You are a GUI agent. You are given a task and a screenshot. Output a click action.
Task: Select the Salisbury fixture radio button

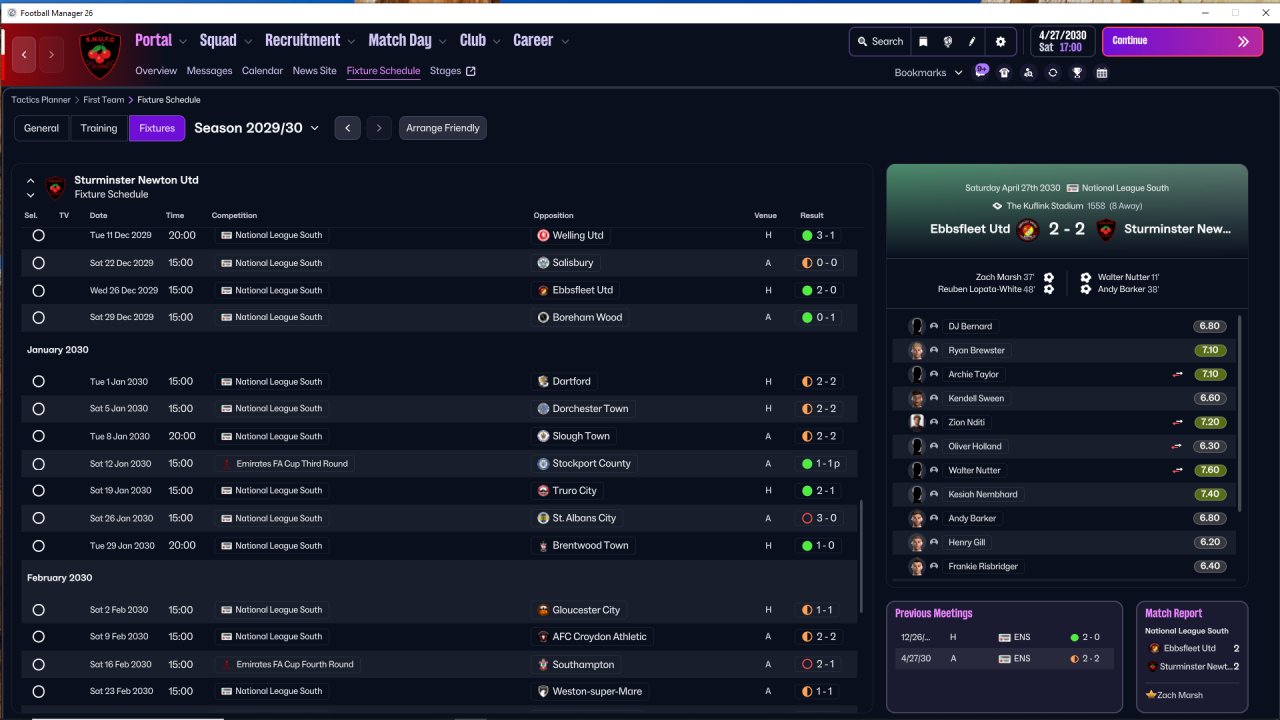pos(38,263)
